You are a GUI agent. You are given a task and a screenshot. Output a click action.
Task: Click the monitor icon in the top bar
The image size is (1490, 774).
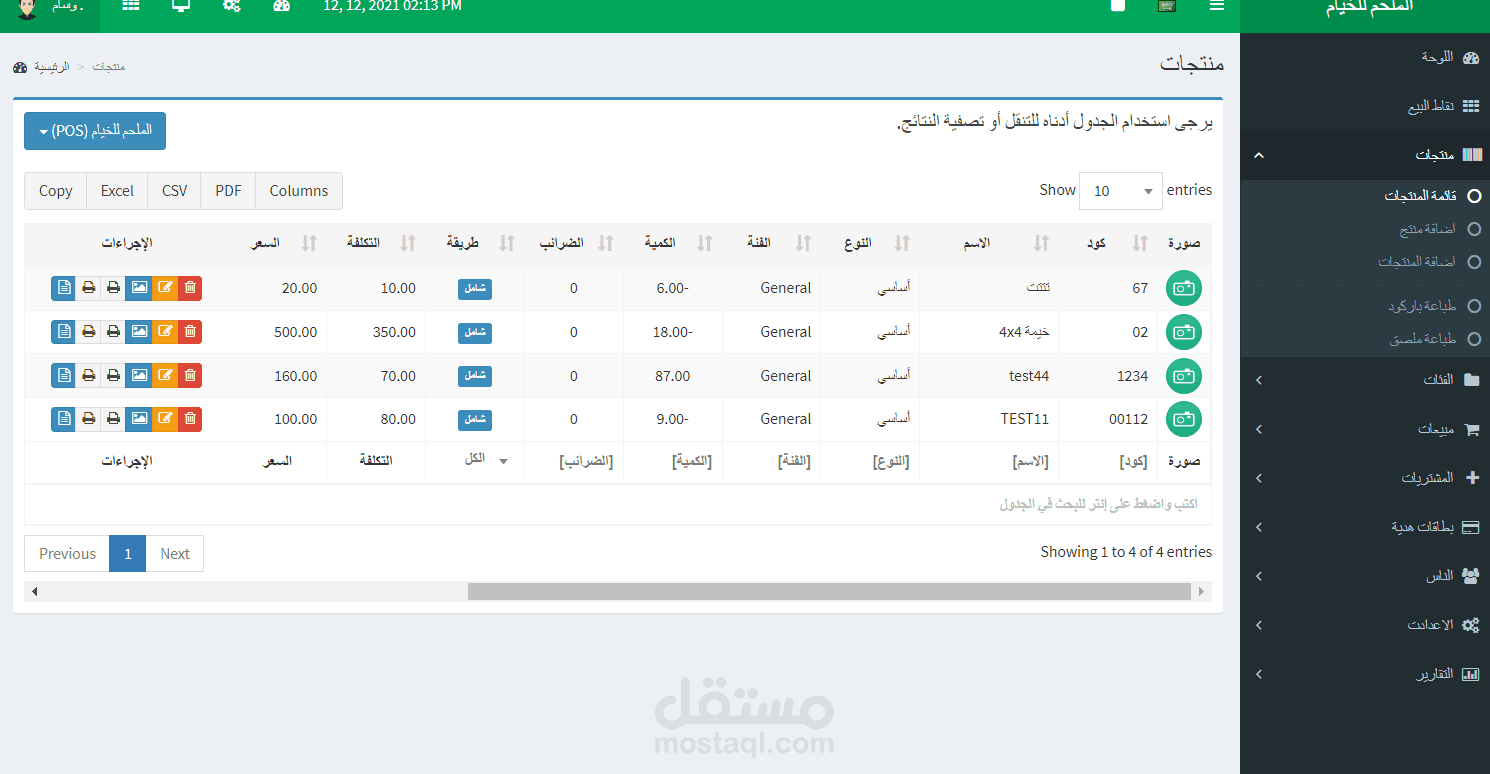[x=181, y=6]
